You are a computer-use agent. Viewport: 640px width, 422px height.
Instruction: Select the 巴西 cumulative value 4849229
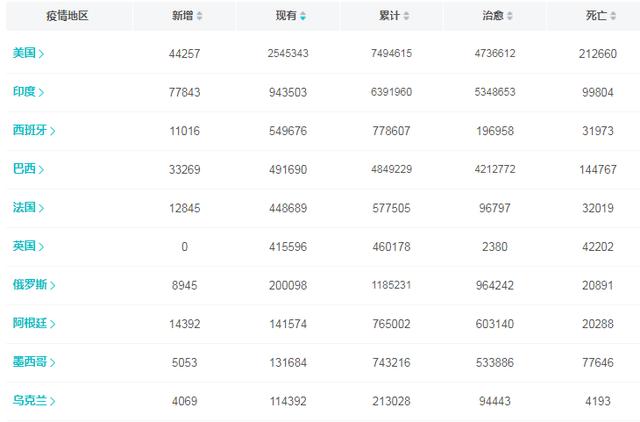391,169
